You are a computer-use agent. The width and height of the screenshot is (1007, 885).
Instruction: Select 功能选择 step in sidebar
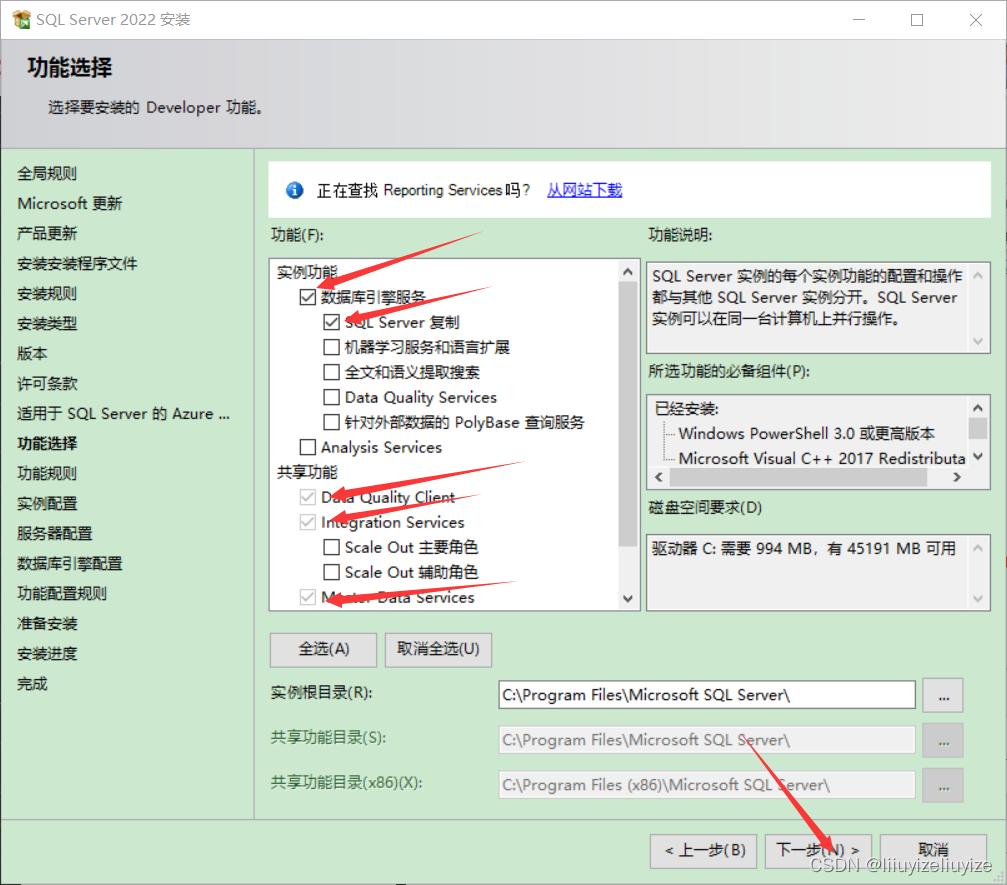pos(47,444)
